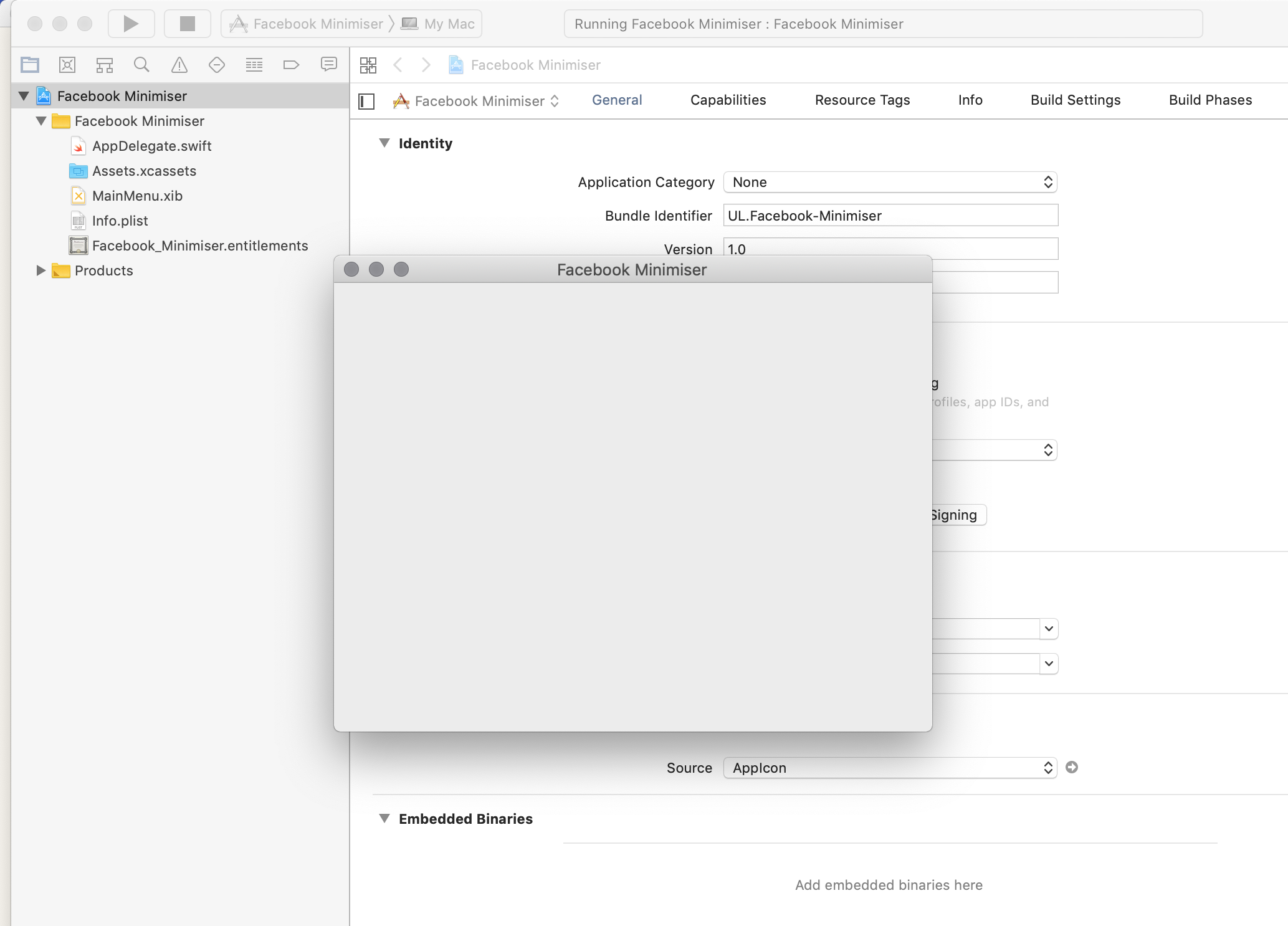Viewport: 1288px width, 926px height.
Task: Edit the Bundle Identifier input field
Action: point(889,216)
